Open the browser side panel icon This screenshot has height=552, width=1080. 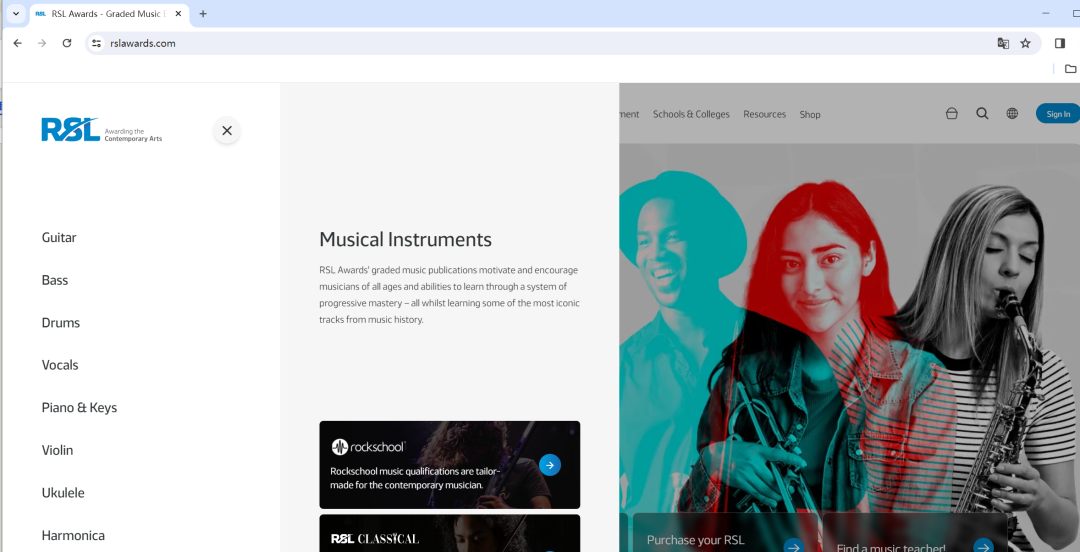(1059, 43)
